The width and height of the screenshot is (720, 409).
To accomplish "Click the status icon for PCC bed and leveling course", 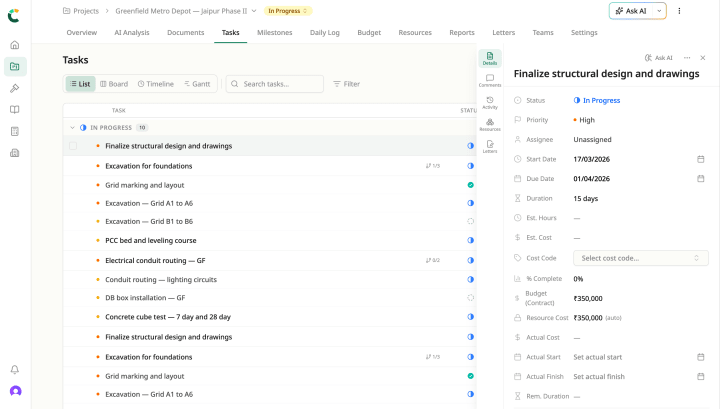I will click(x=470, y=240).
